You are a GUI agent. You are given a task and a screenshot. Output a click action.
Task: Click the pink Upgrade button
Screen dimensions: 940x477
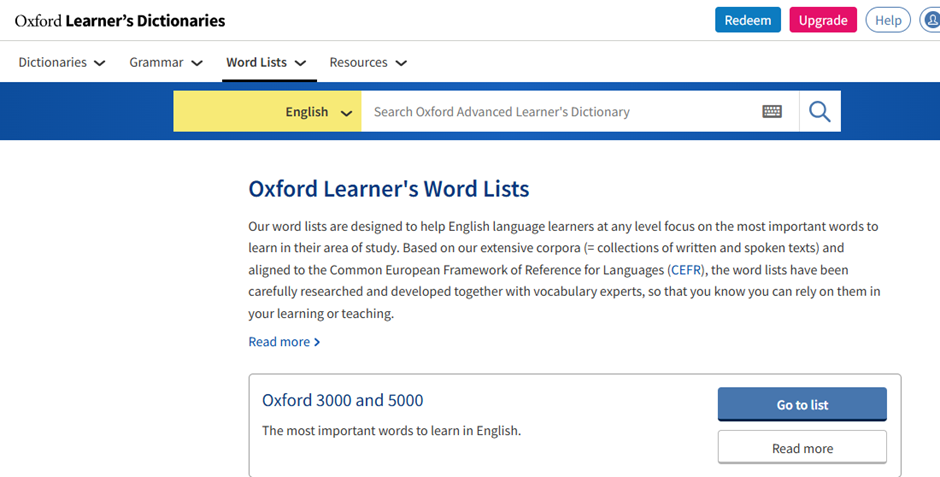pos(823,20)
